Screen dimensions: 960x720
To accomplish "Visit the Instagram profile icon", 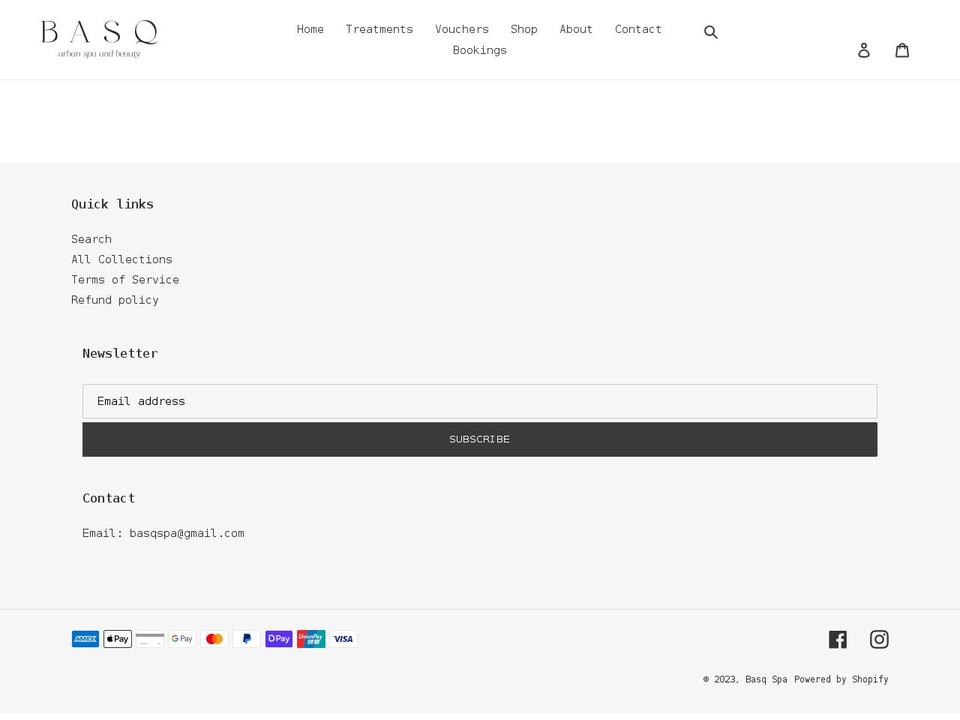I will click(x=879, y=639).
